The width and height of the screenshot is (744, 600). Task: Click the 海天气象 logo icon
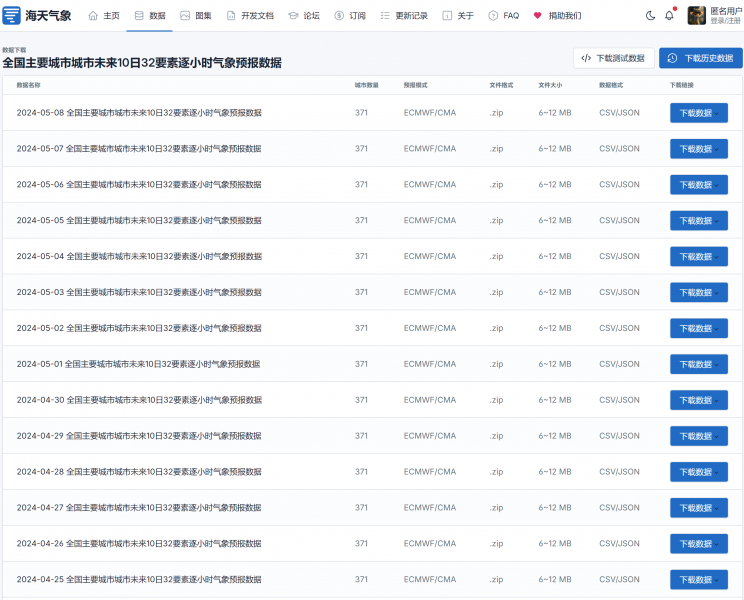[13, 16]
